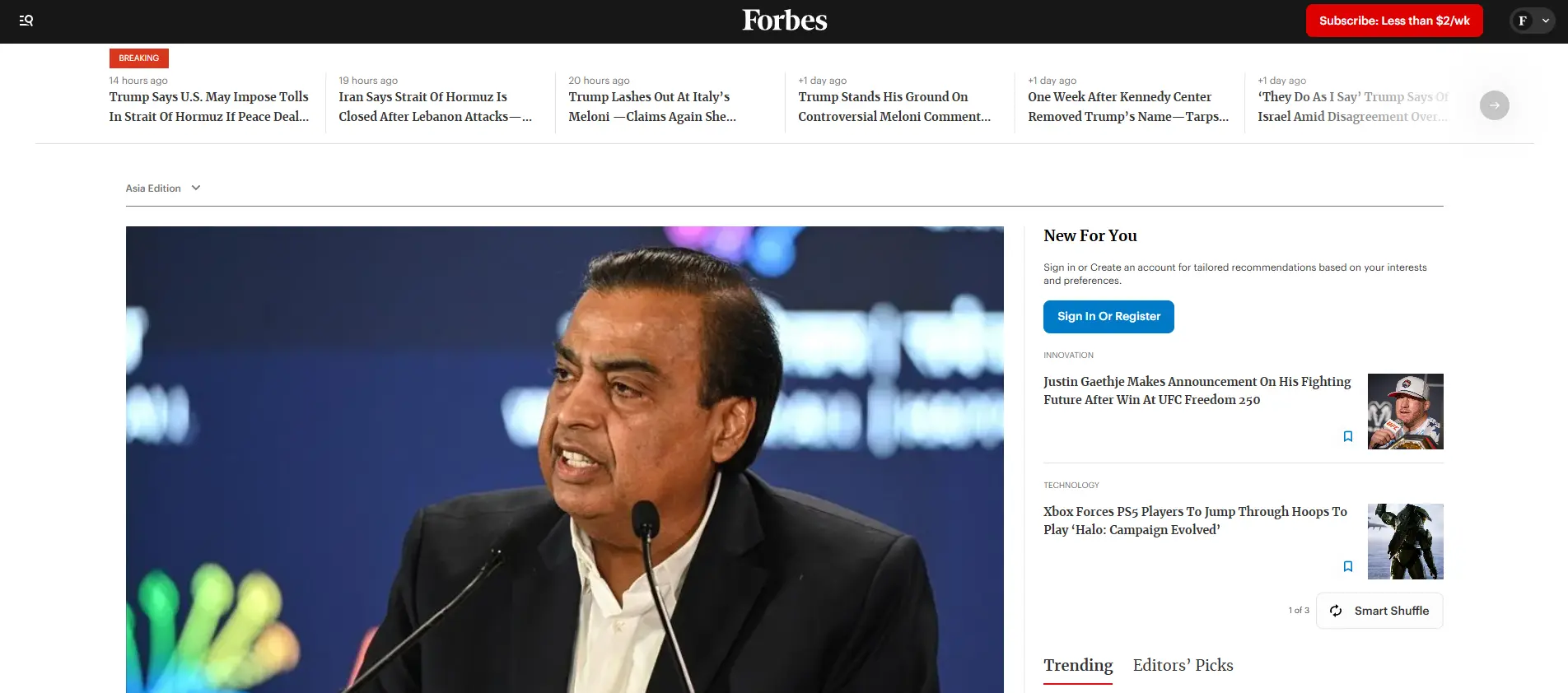Click the Smart Shuffle button
The height and width of the screenshot is (693, 1568).
click(x=1379, y=611)
